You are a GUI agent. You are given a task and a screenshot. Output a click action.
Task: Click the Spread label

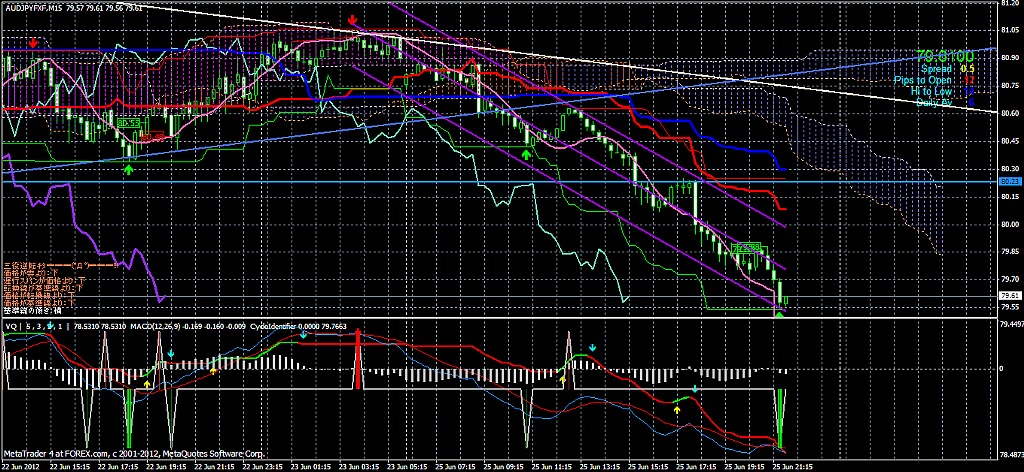934,68
